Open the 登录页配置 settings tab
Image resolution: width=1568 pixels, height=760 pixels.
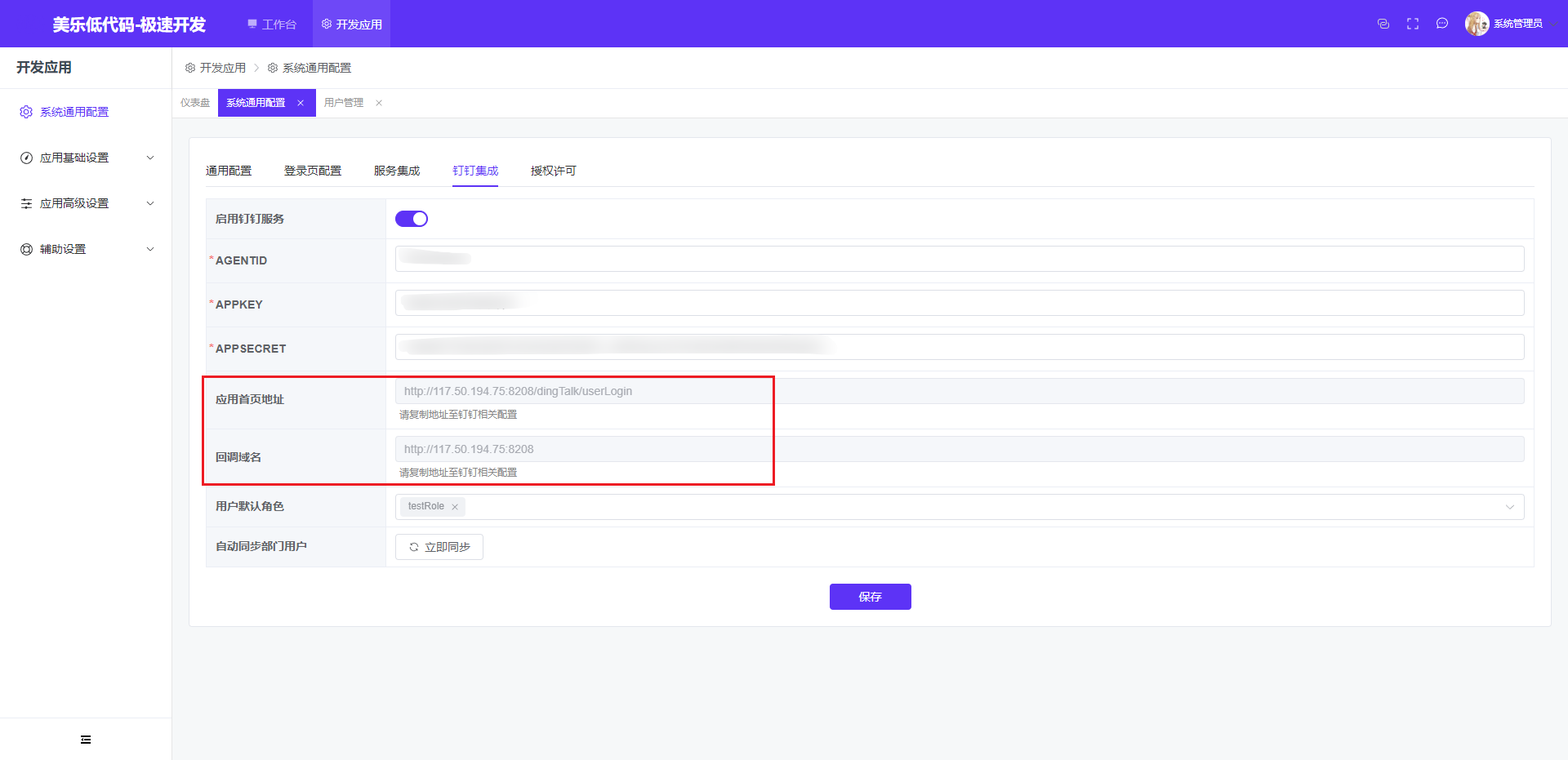point(313,171)
